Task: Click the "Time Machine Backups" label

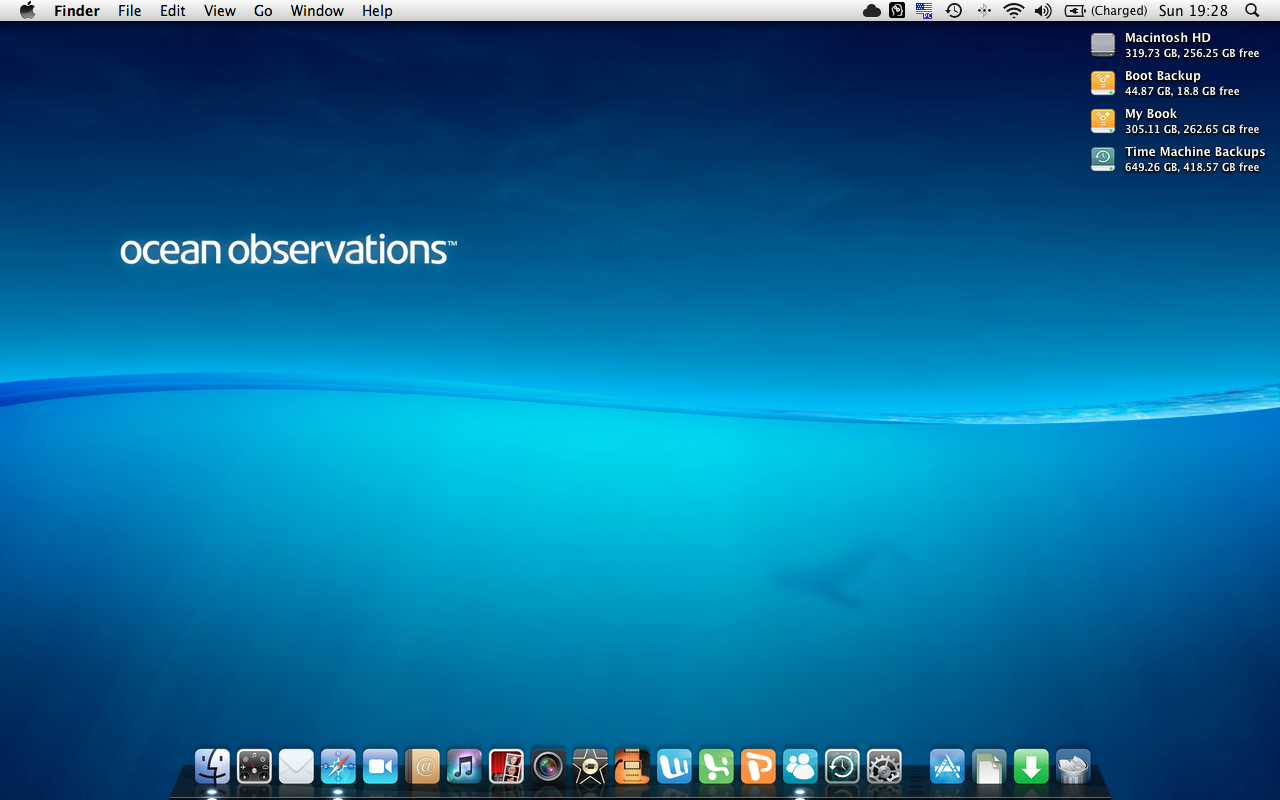Action: (1195, 152)
